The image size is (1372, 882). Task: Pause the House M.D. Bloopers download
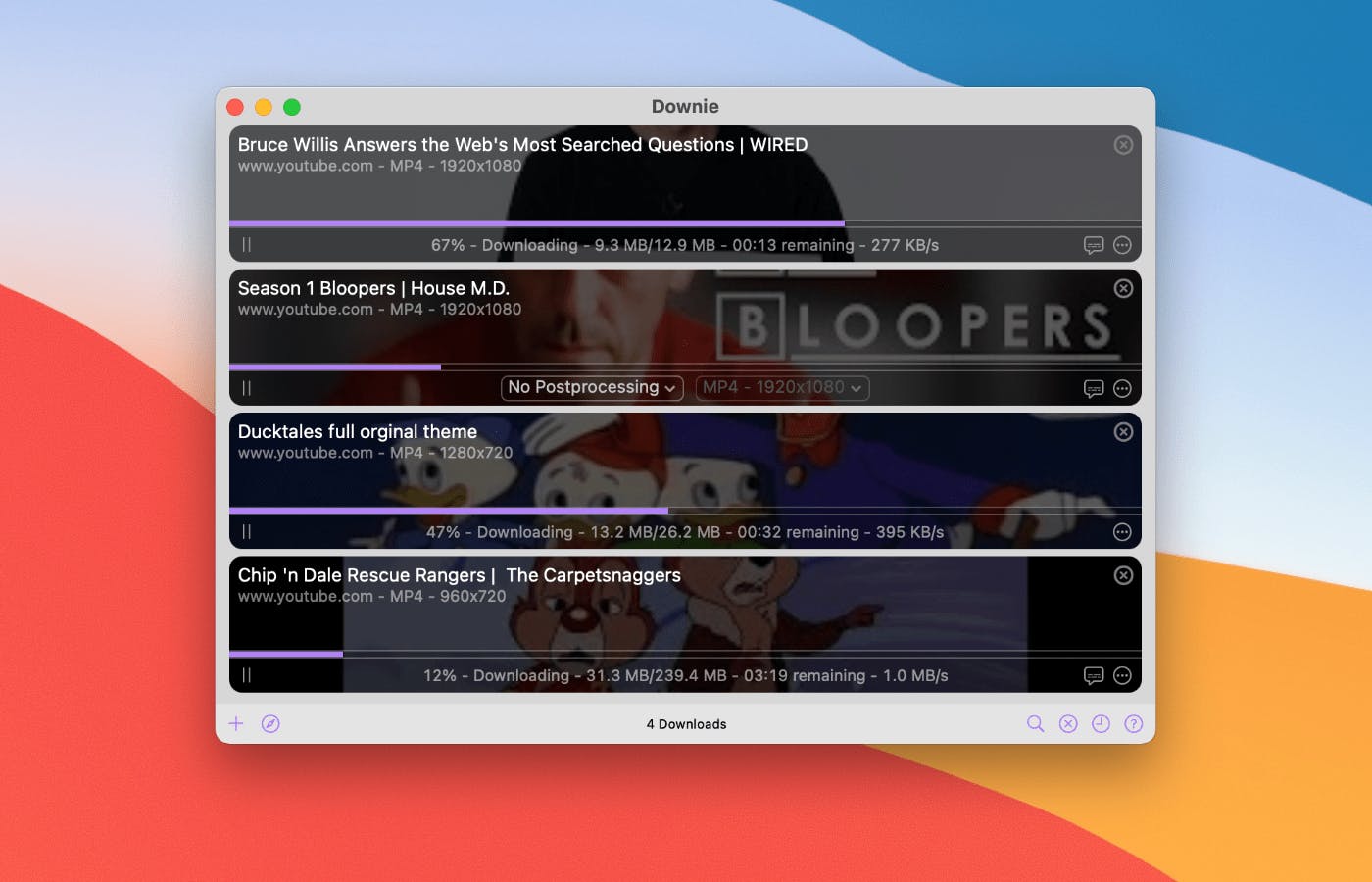(x=246, y=388)
